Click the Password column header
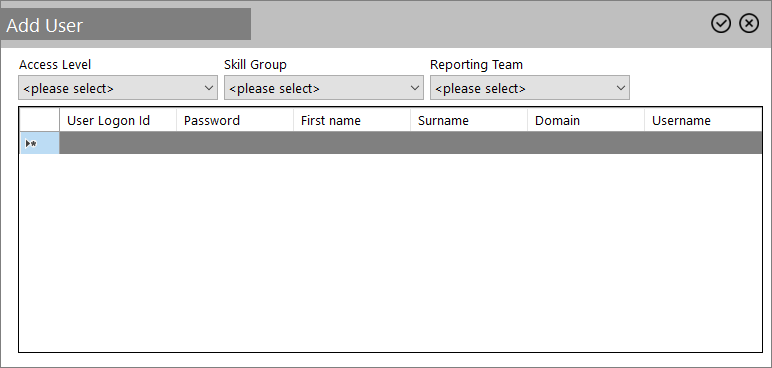This screenshot has height=368, width=772. click(235, 120)
